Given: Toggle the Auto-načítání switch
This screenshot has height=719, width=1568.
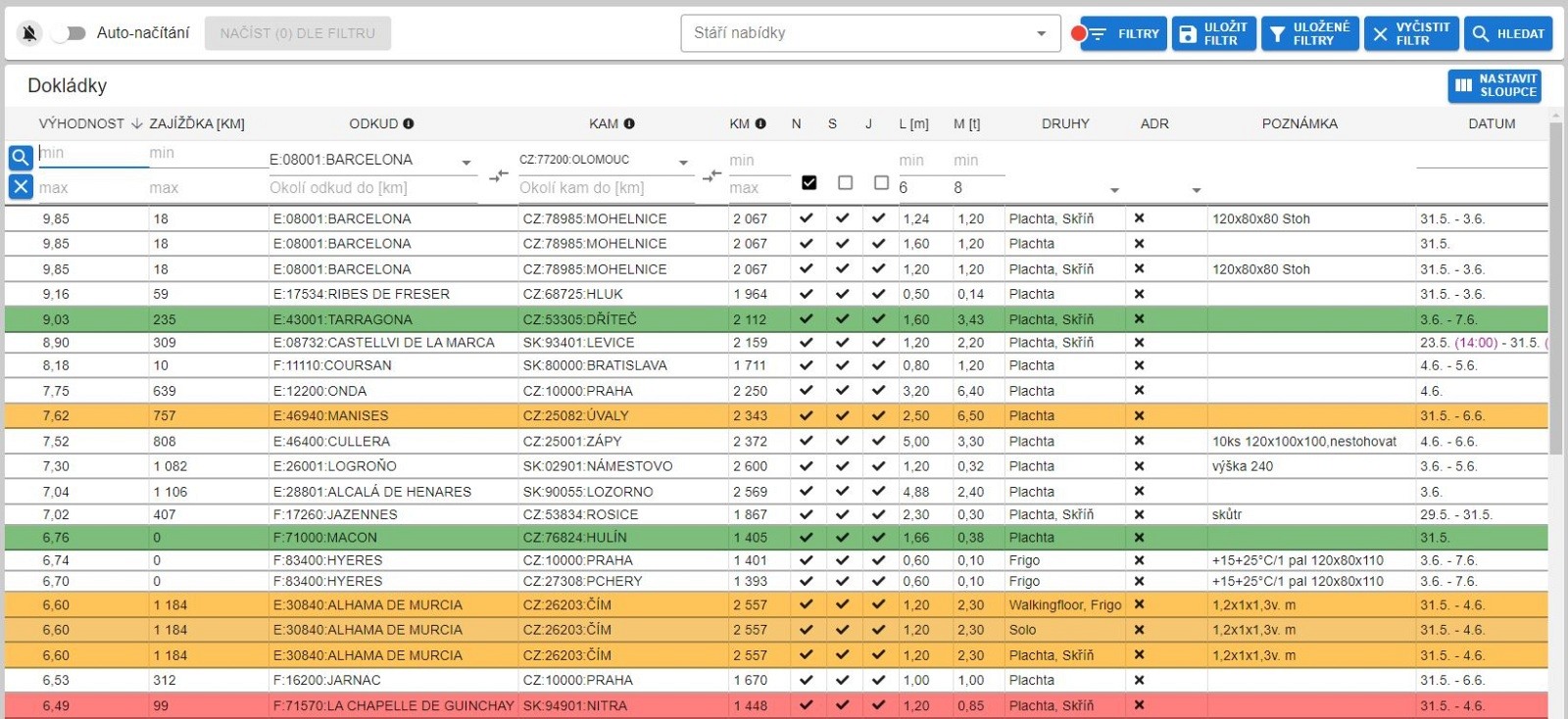Looking at the screenshot, I should [x=69, y=33].
